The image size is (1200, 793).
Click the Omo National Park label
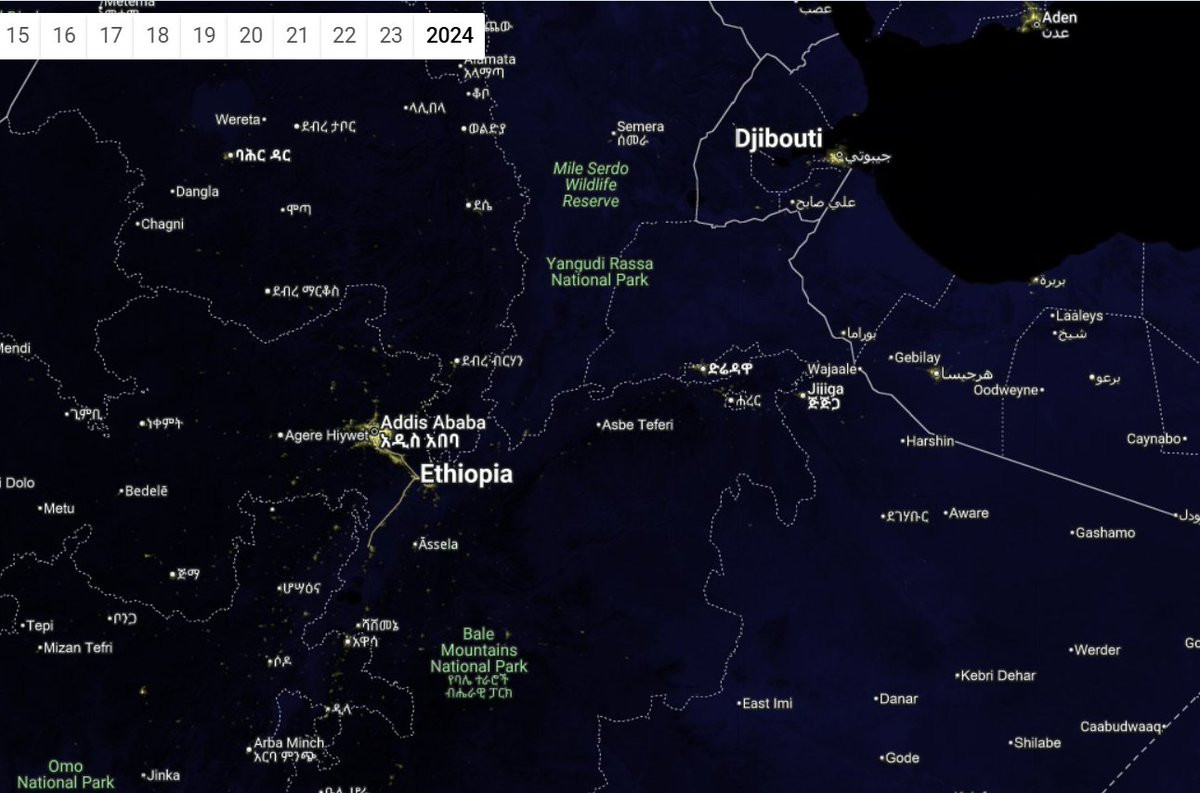pyautogui.click(x=65, y=774)
